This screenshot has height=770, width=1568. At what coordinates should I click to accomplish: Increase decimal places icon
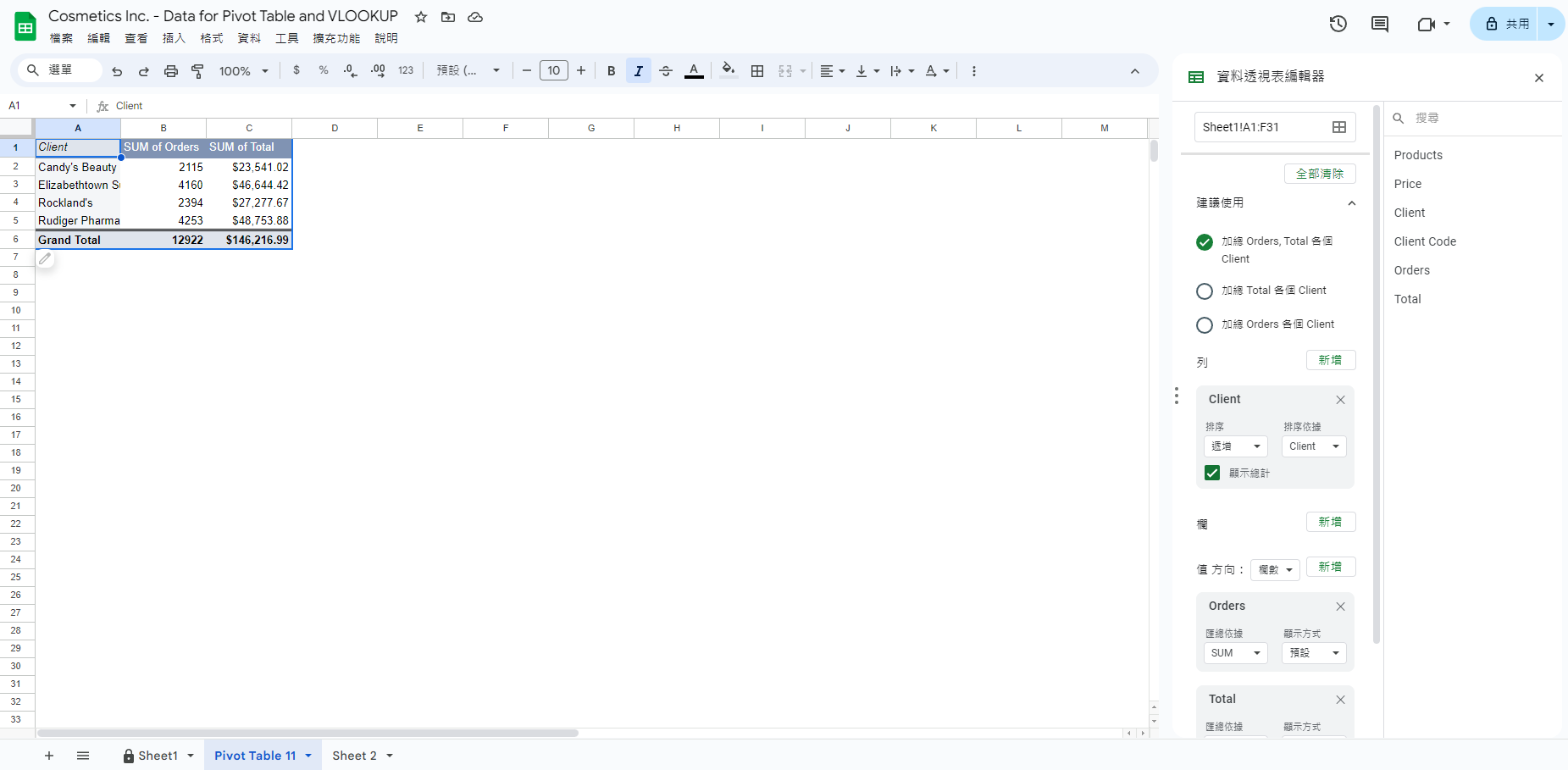coord(378,70)
